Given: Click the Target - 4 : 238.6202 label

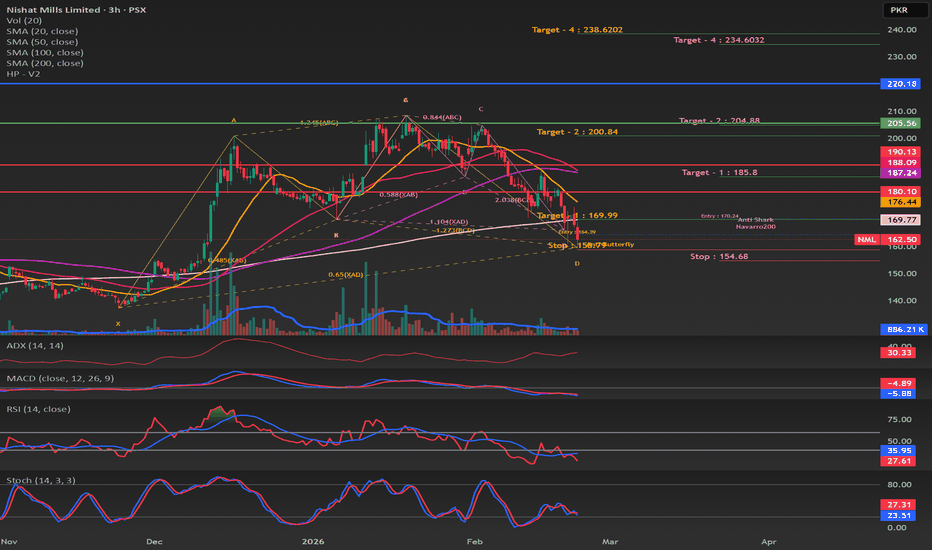Looking at the screenshot, I should [x=577, y=30].
